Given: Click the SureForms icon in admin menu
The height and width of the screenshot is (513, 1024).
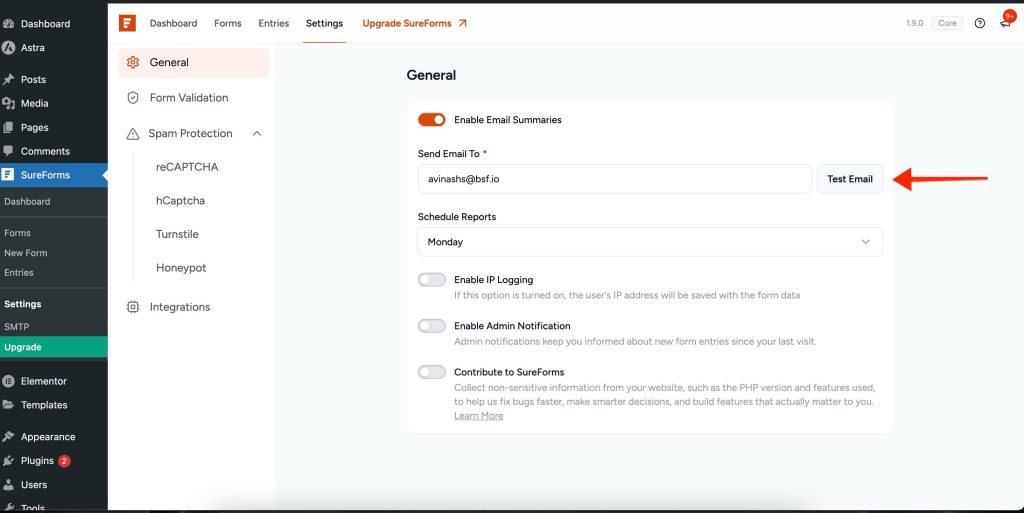Looking at the screenshot, I should (8, 175).
